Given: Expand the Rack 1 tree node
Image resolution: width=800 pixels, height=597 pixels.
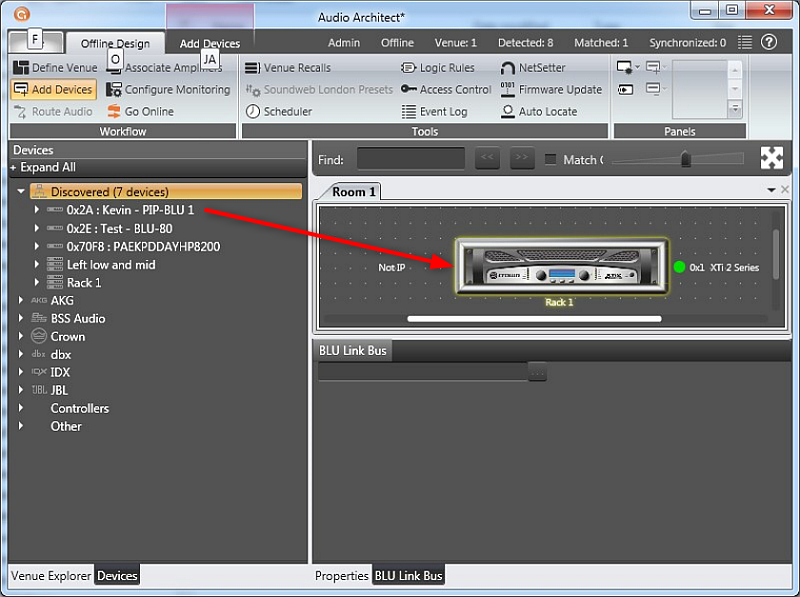Looking at the screenshot, I should coord(36,282).
